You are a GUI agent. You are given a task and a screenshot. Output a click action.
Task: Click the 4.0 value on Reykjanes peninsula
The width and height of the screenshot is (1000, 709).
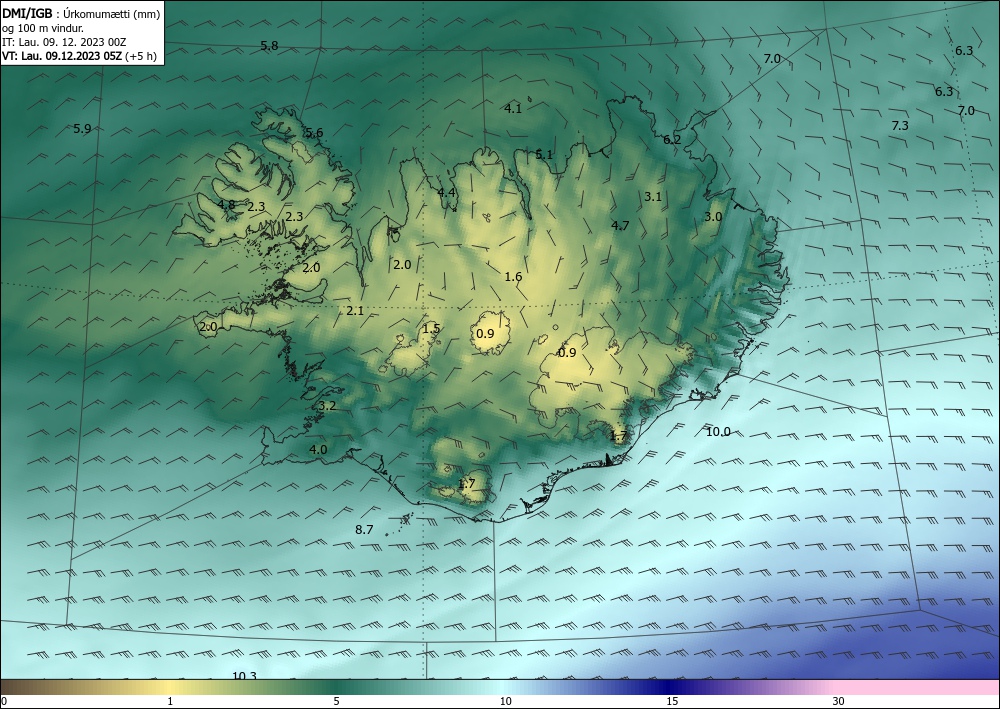click(x=318, y=450)
